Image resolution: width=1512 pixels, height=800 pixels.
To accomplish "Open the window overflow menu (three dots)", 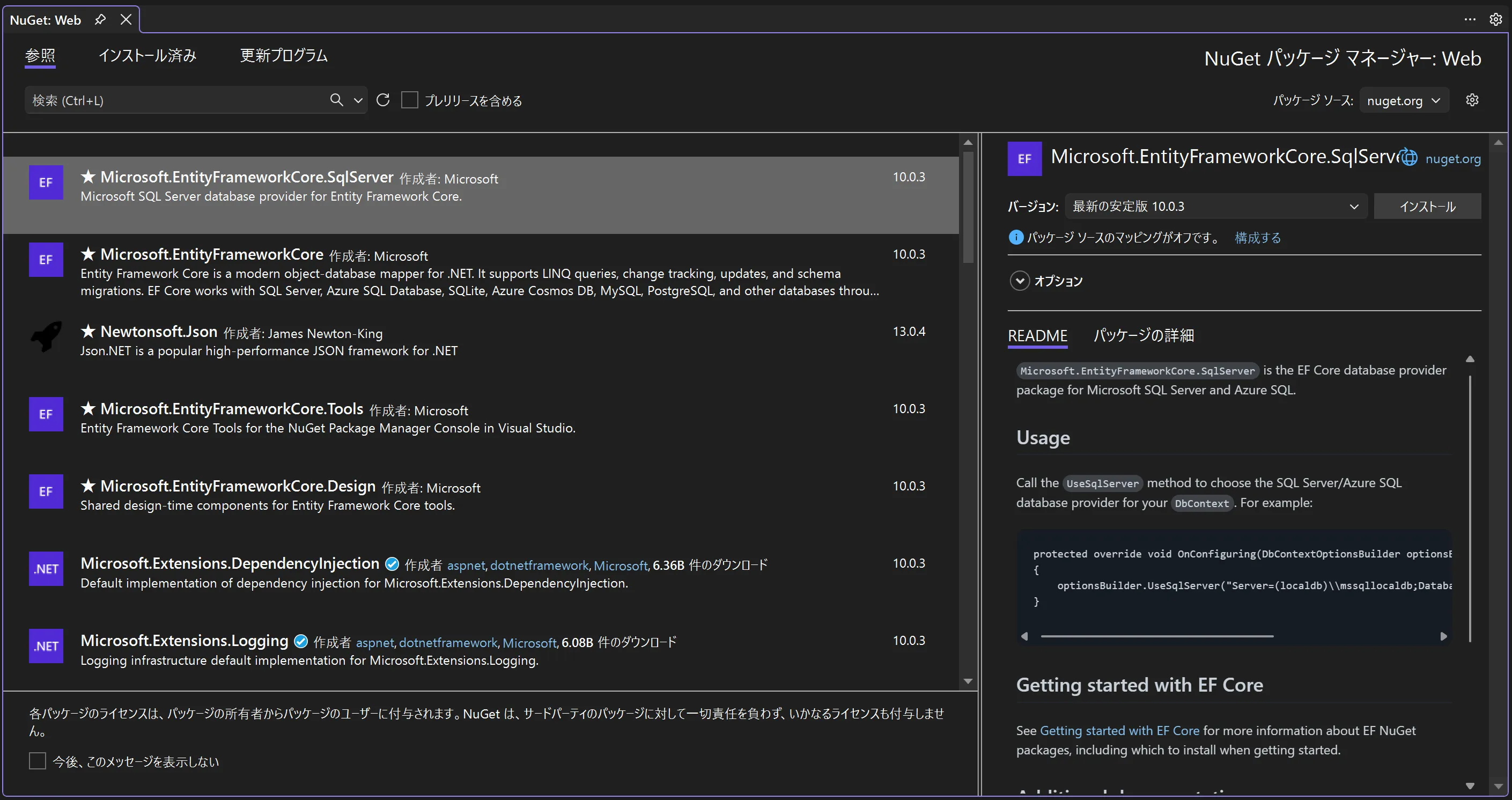I will coord(1470,19).
